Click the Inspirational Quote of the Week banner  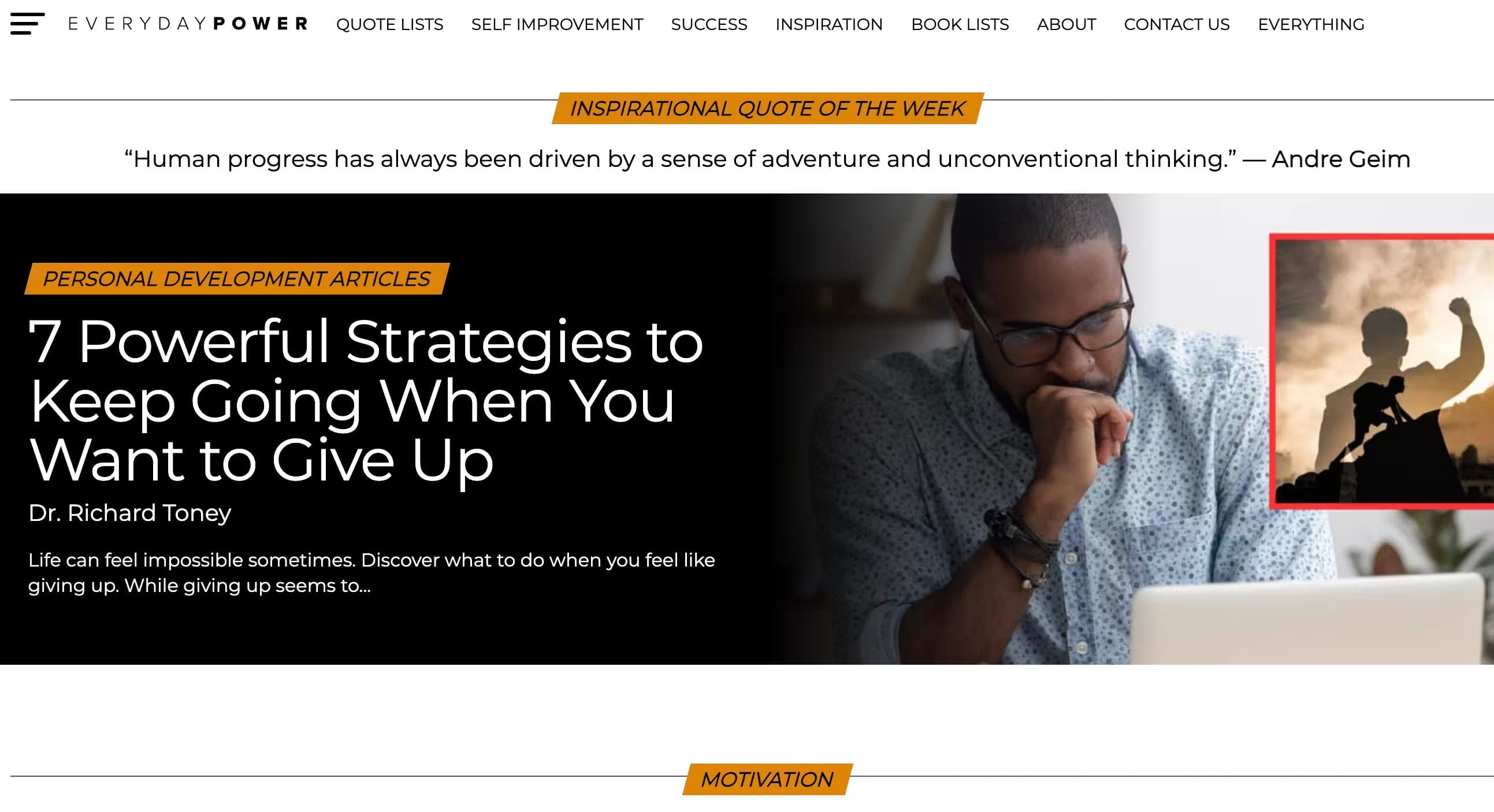pos(767,109)
